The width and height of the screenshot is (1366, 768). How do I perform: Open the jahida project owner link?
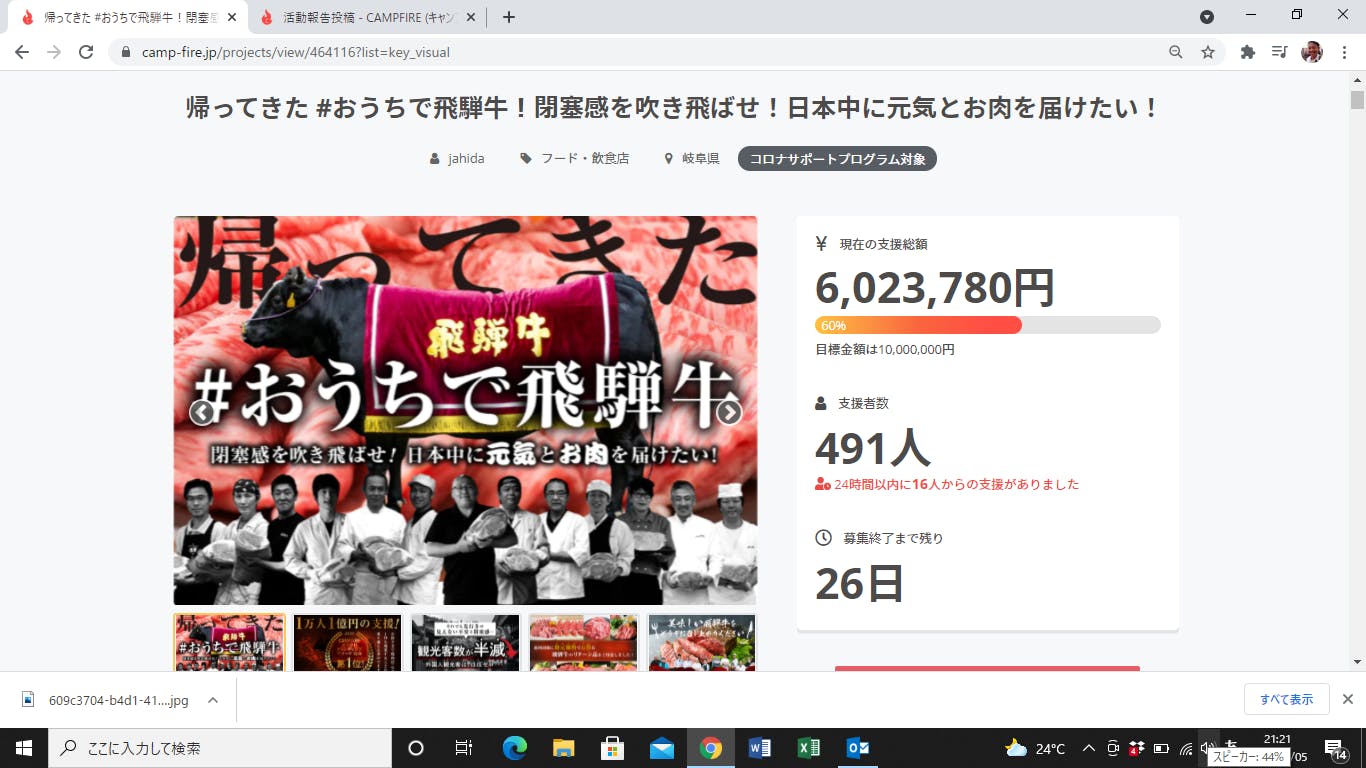click(465, 158)
